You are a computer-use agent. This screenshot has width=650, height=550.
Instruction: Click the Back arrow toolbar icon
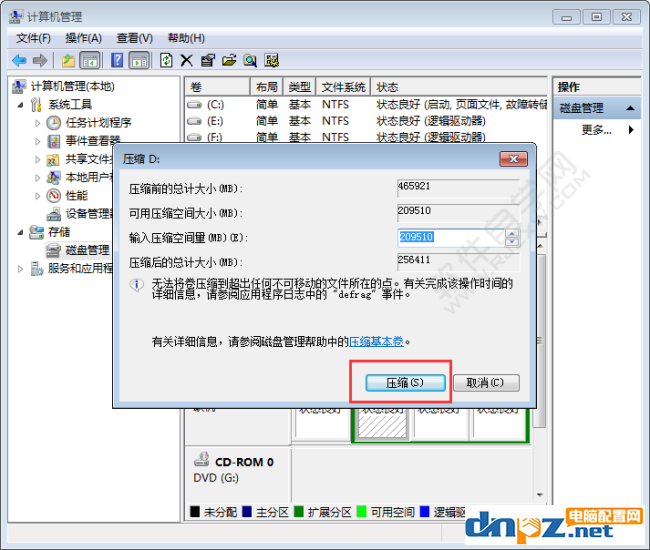(x=19, y=61)
